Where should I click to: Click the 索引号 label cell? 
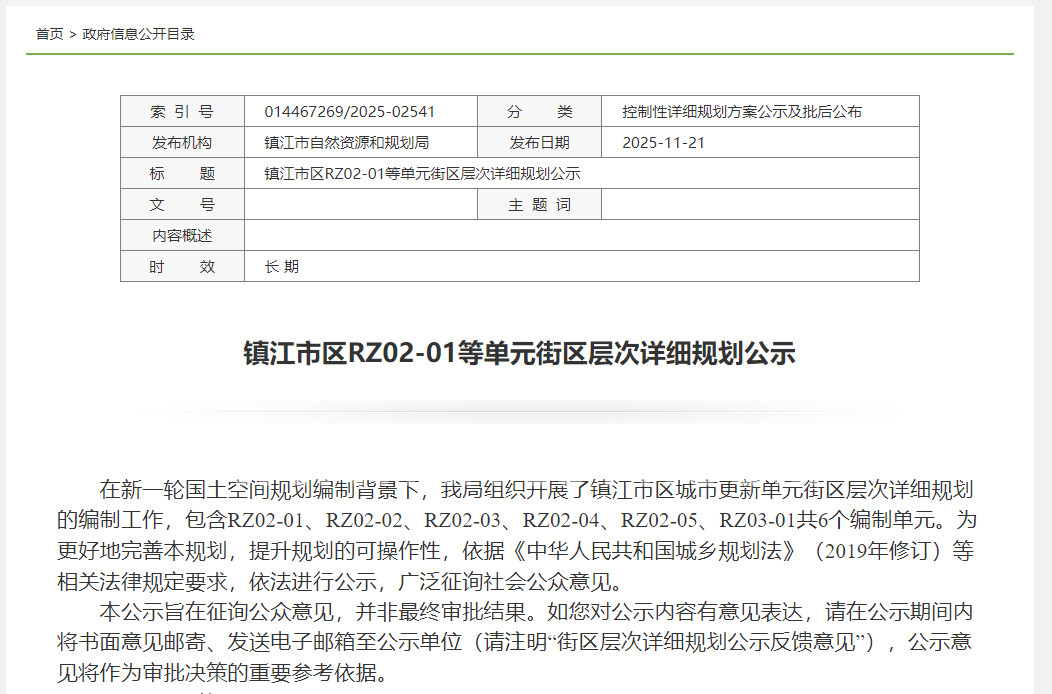[x=182, y=112]
